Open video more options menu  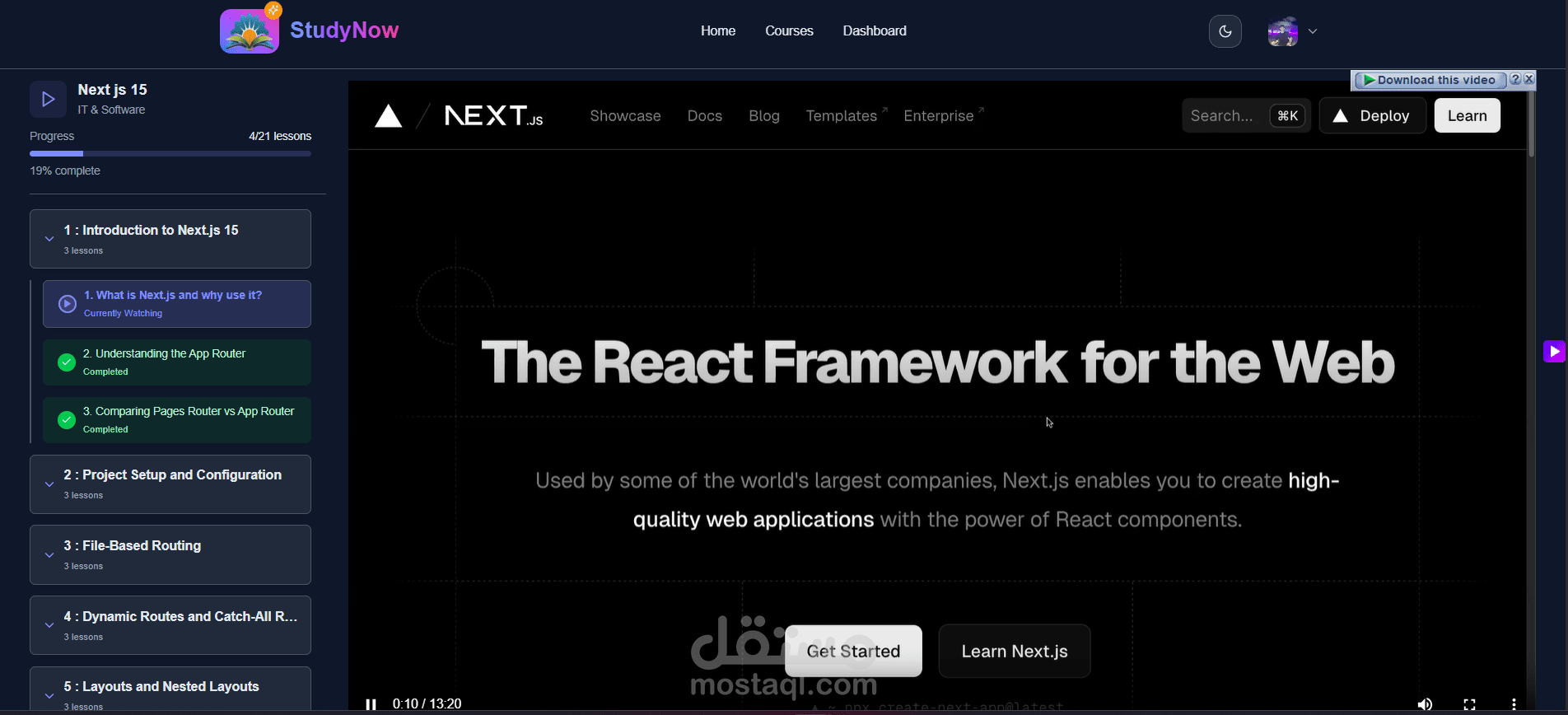(x=1514, y=704)
